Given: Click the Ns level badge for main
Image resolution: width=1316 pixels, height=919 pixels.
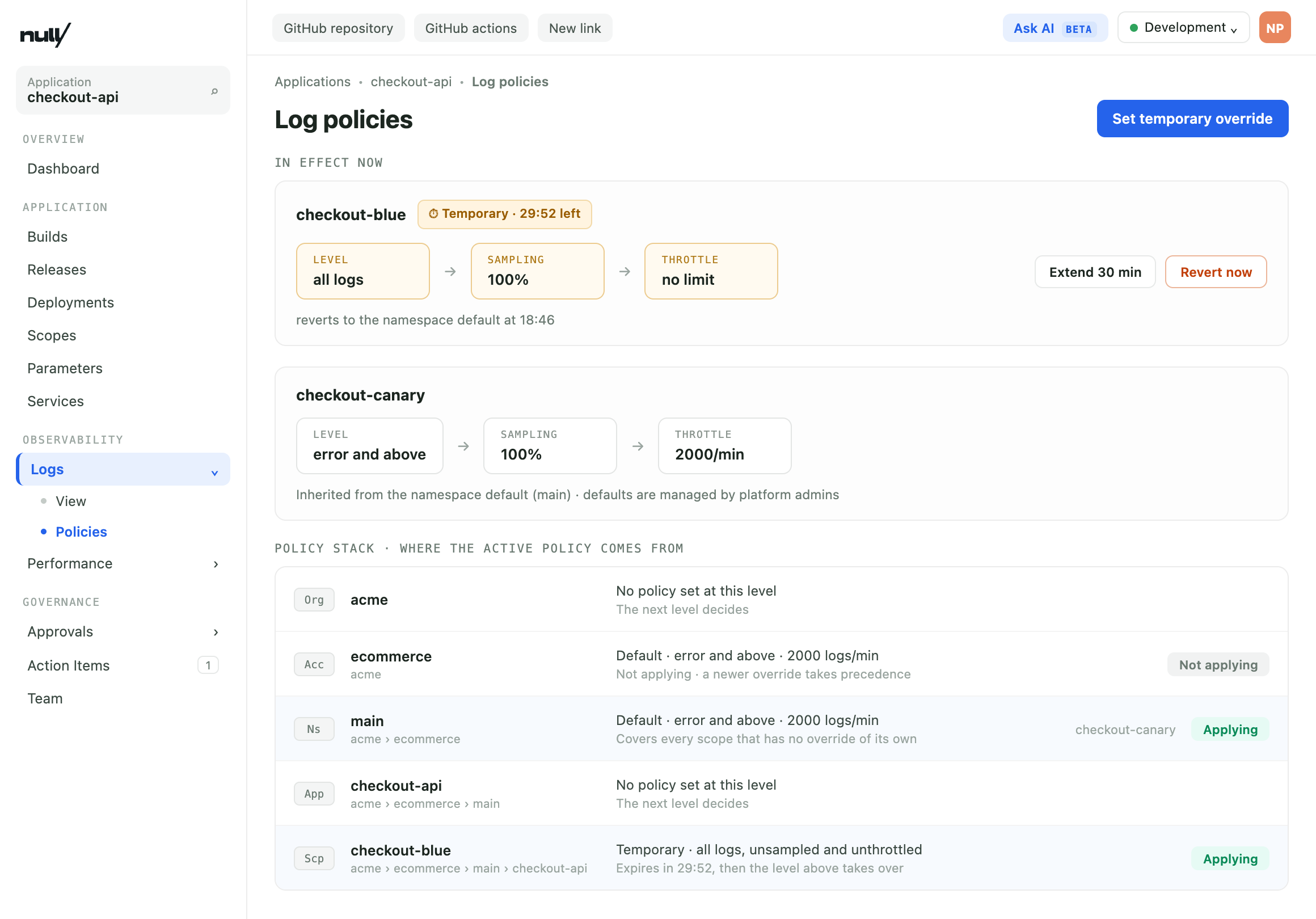Looking at the screenshot, I should (x=314, y=729).
